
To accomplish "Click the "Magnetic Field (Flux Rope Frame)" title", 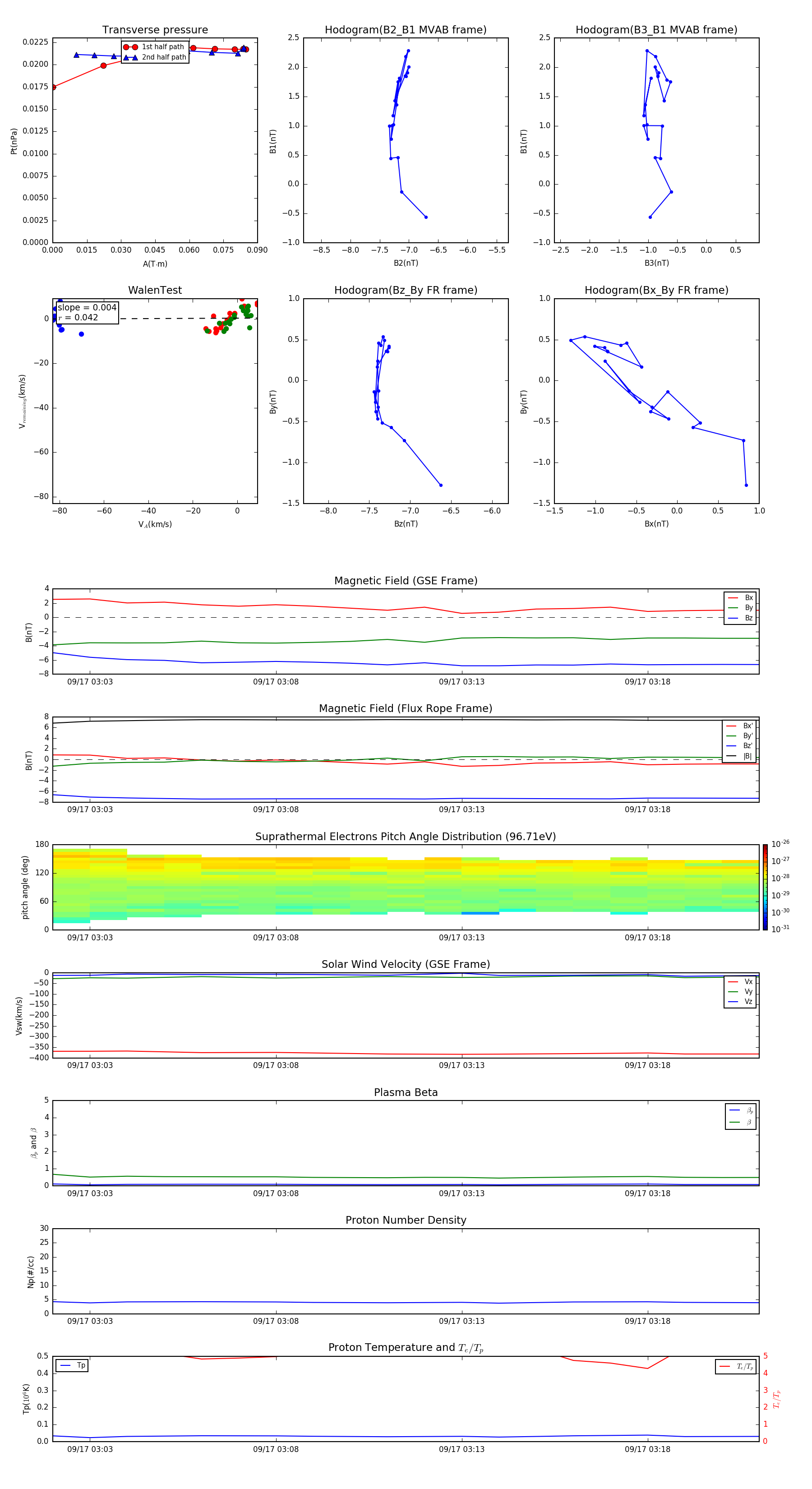I will pos(406,709).
